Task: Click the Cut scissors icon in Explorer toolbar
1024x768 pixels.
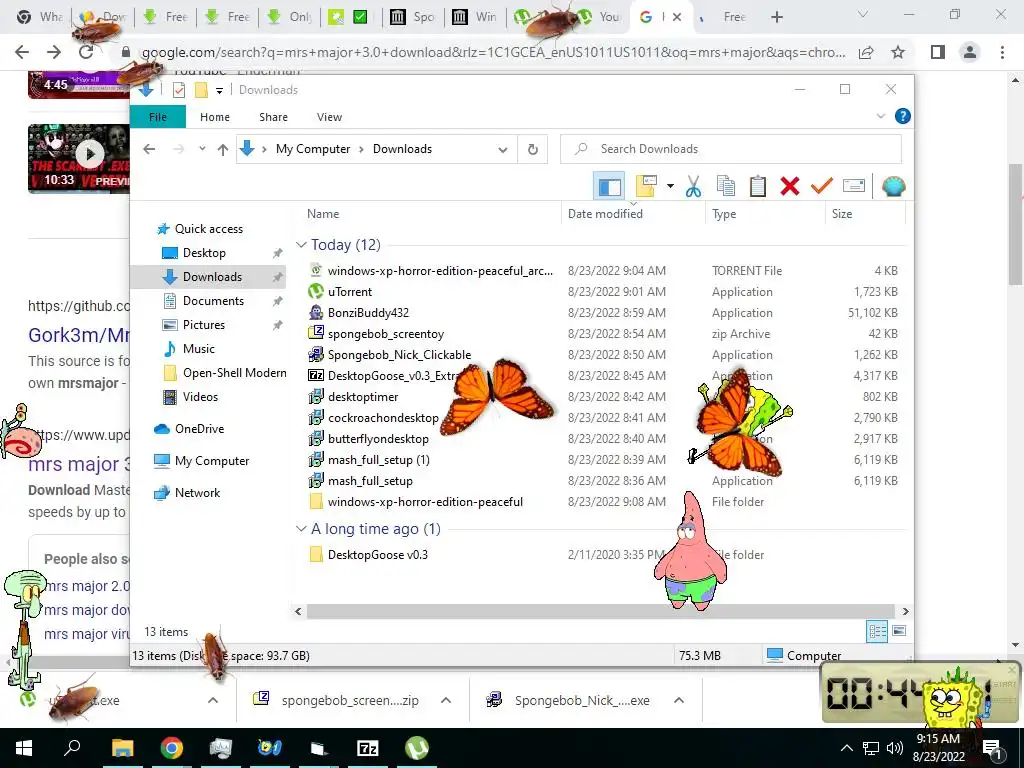Action: click(x=693, y=187)
